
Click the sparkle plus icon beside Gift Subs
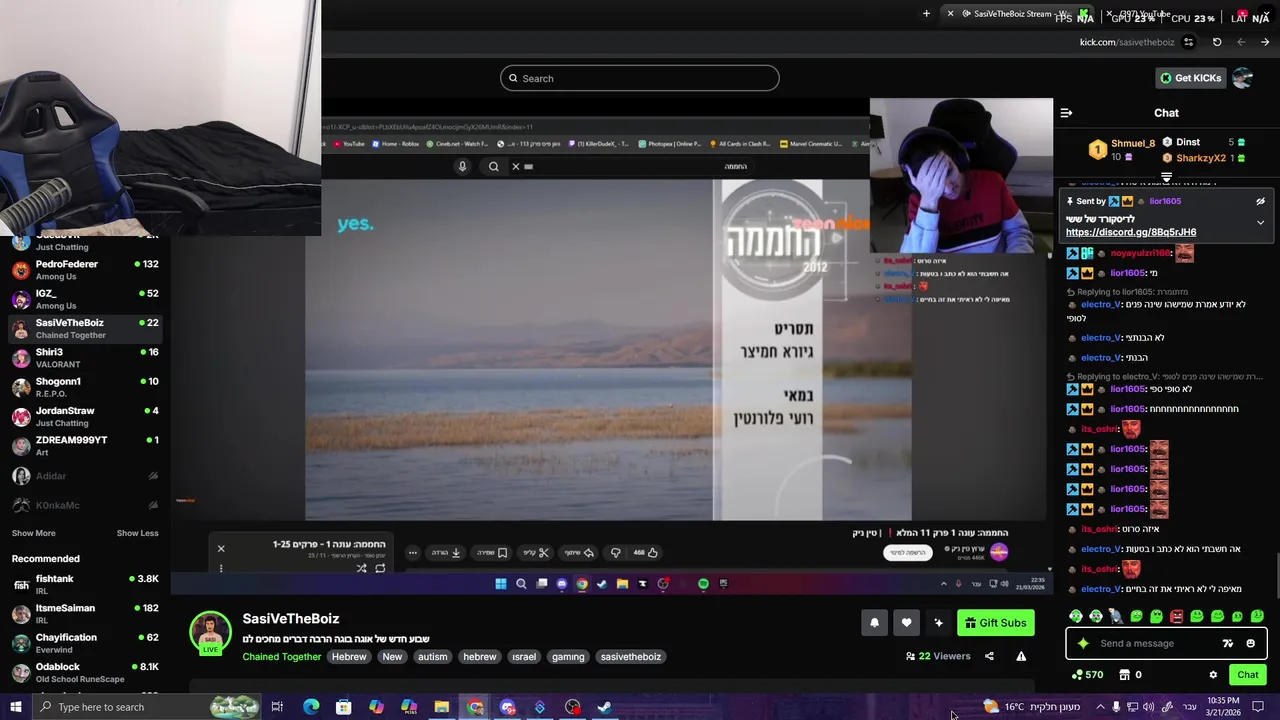pos(938,623)
